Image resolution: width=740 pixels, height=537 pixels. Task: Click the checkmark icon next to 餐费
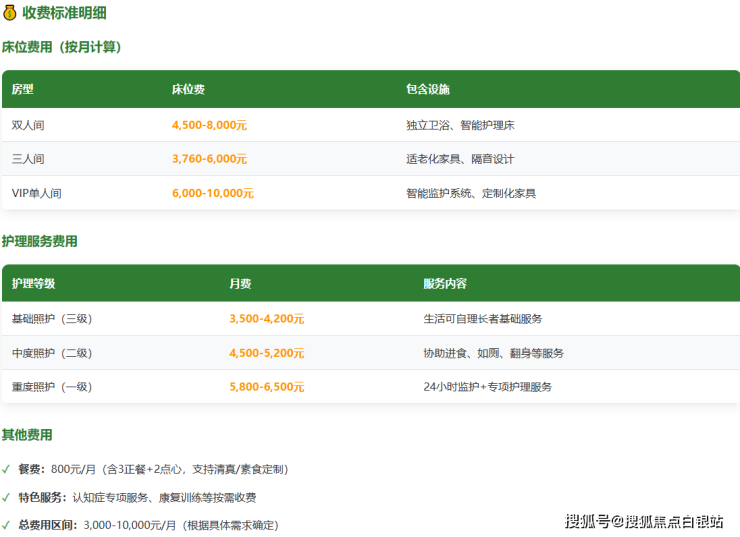[7, 469]
